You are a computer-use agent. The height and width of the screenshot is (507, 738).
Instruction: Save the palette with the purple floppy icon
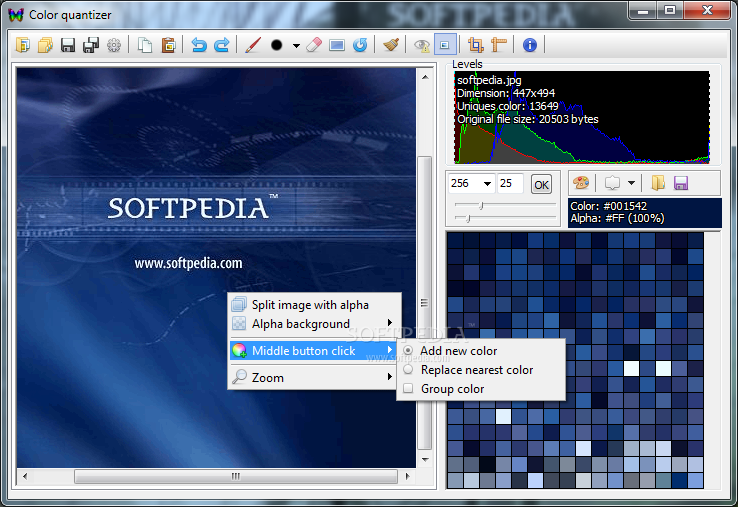[x=681, y=183]
